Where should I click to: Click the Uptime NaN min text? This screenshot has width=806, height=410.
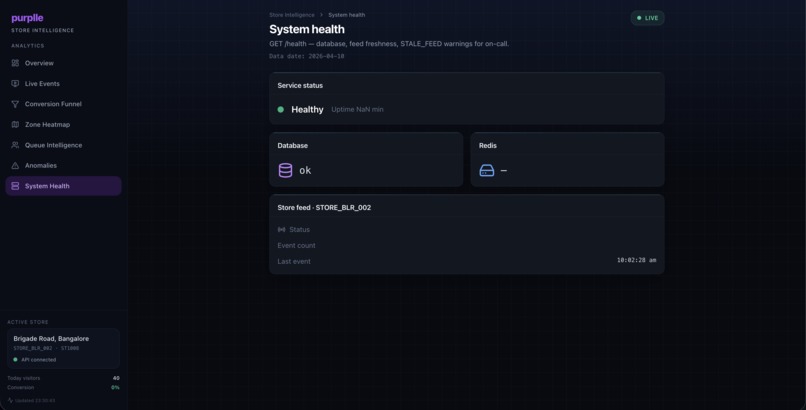357,109
